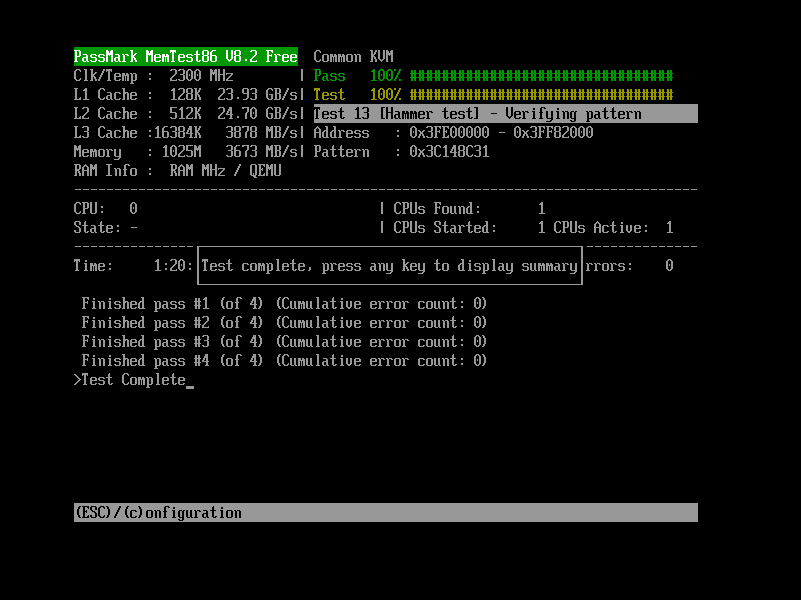Image resolution: width=801 pixels, height=600 pixels.
Task: Click the Address range 0x3FE00000 - 0x3FF82000
Action: 501,132
